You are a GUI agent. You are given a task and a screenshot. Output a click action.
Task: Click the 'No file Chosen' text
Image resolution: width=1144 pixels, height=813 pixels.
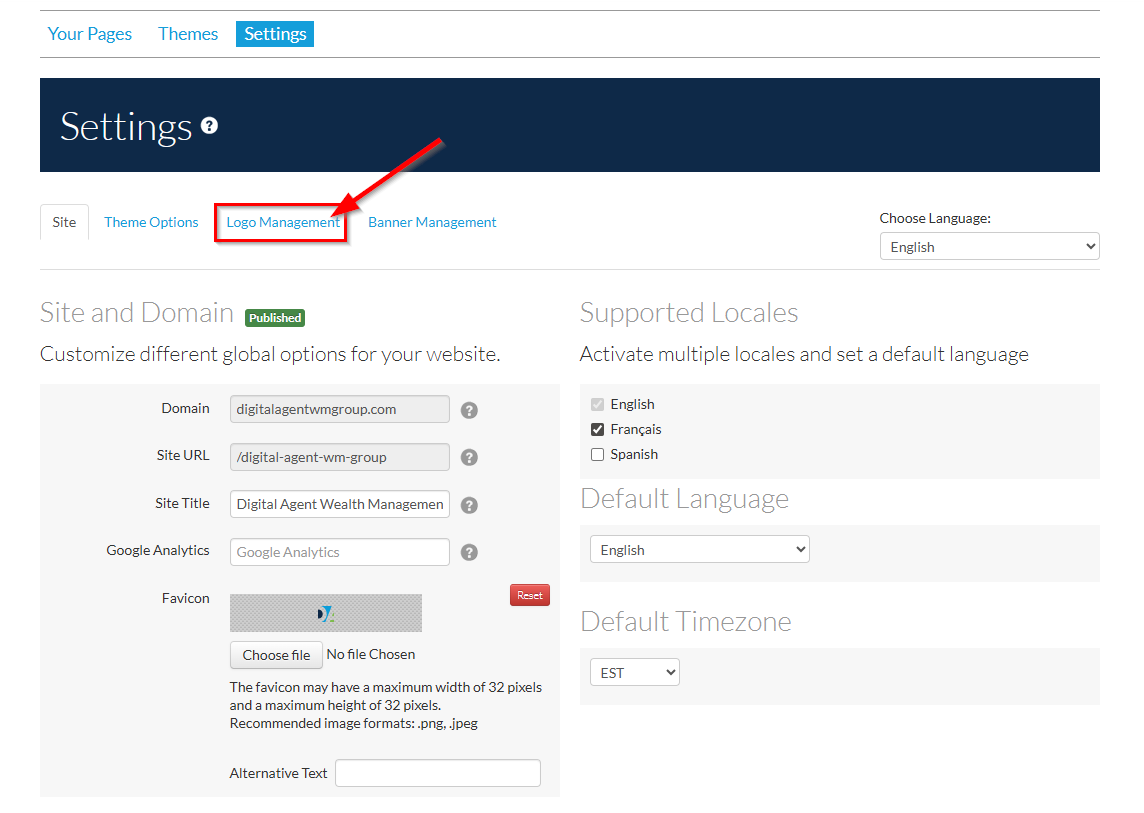(x=371, y=655)
